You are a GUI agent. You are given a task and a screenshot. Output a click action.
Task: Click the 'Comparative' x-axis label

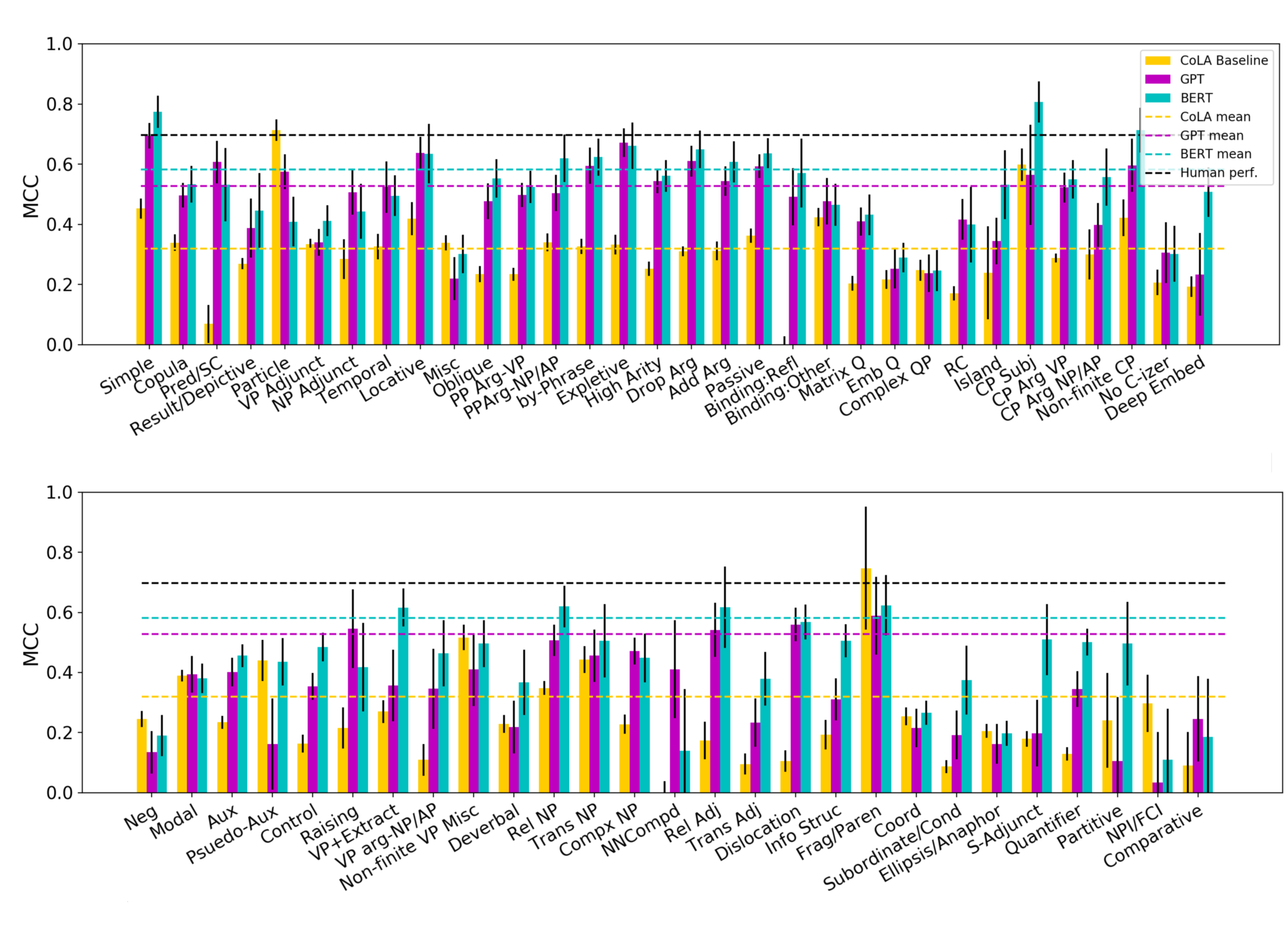click(x=1153, y=837)
